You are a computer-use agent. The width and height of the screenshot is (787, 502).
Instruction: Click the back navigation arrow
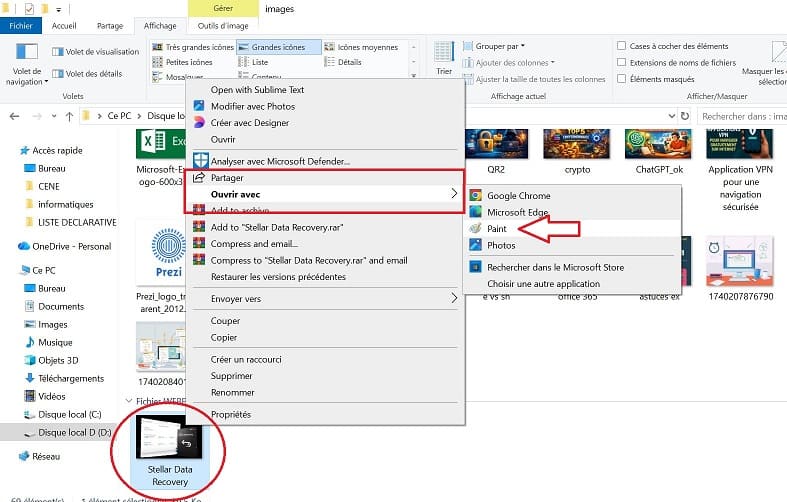[x=15, y=116]
